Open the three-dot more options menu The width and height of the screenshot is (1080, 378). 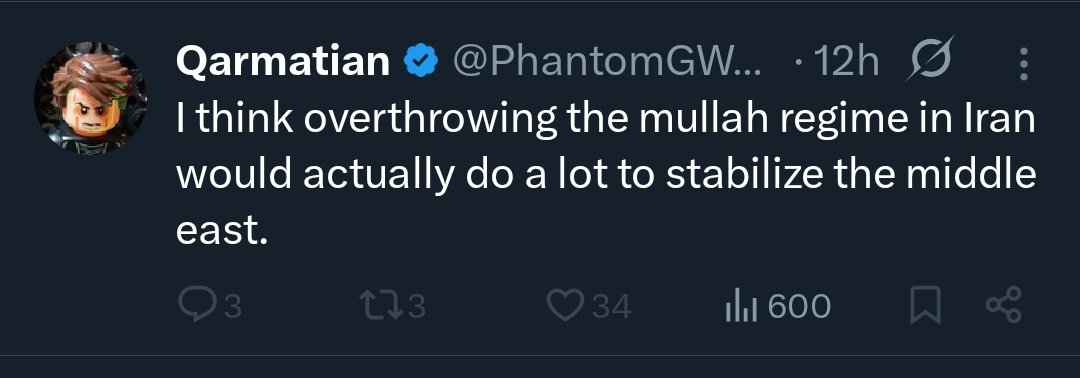1024,64
